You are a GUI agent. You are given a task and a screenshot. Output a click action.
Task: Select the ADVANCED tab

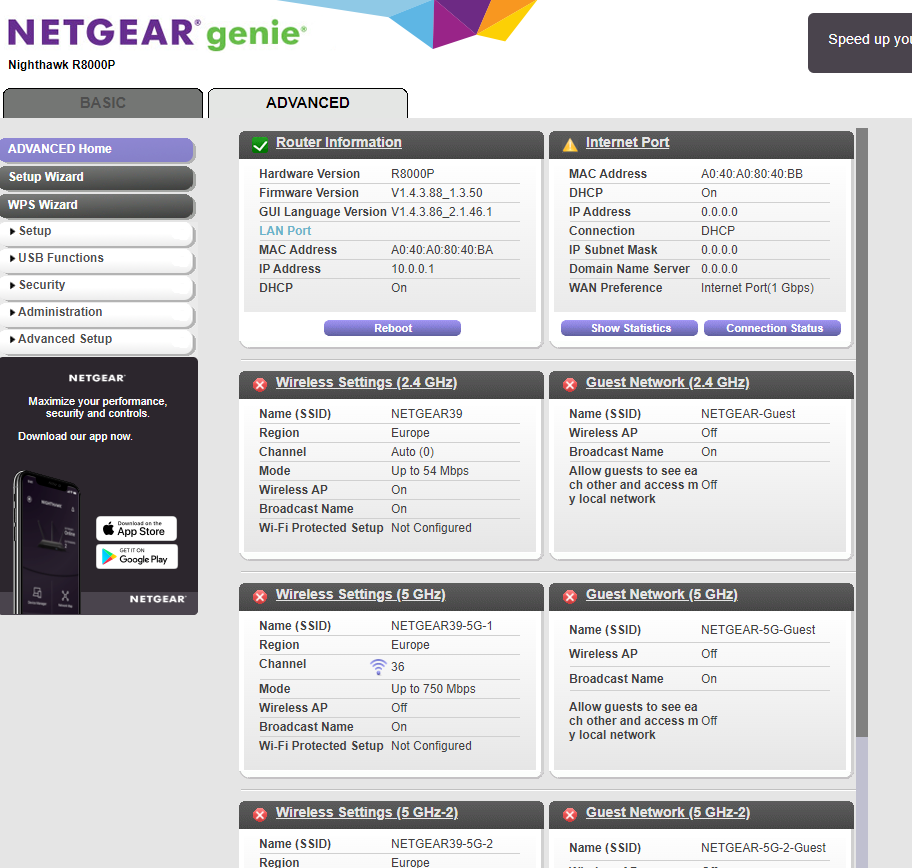(307, 103)
